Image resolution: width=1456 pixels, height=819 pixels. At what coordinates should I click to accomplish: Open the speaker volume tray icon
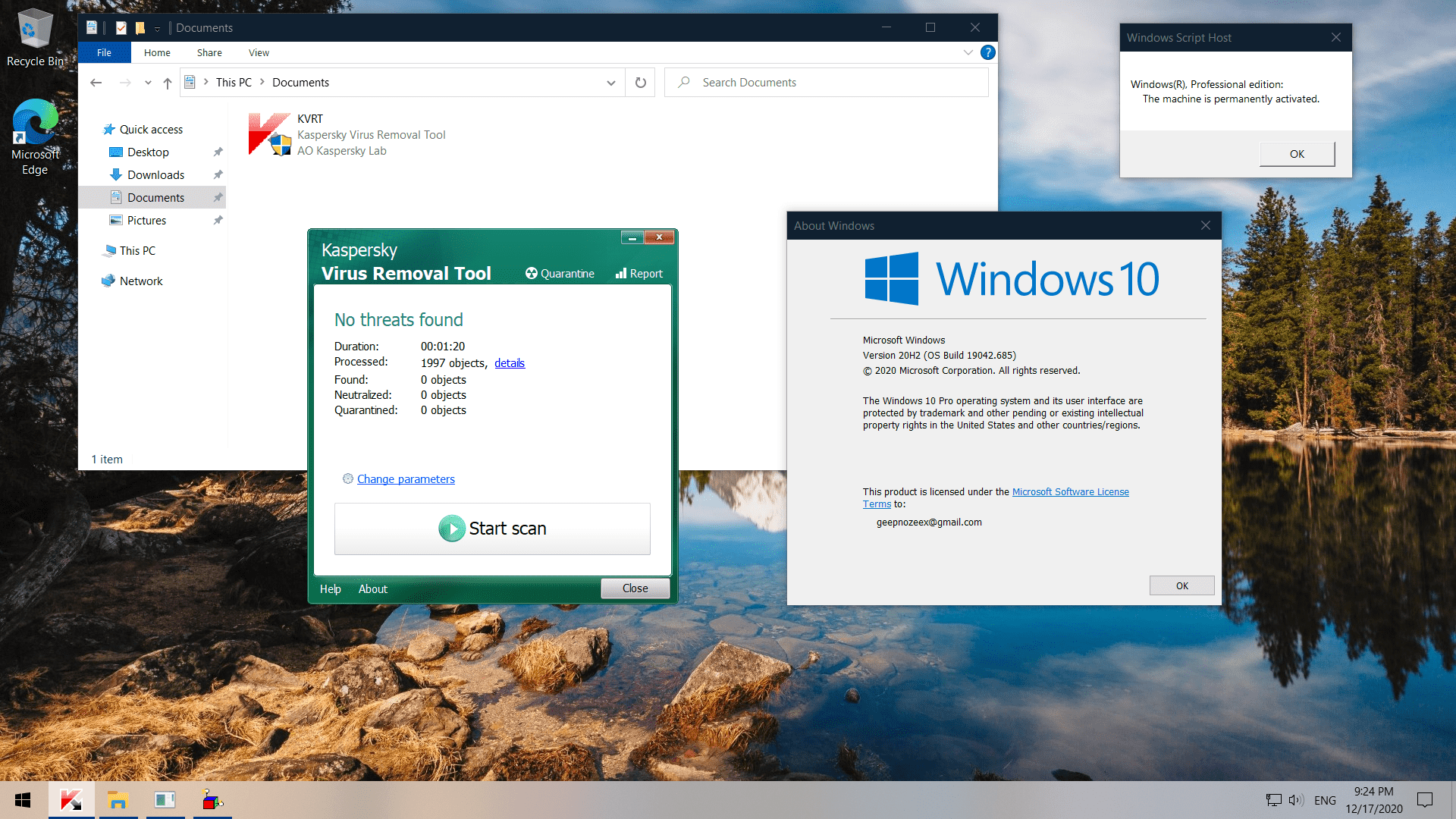1295,800
